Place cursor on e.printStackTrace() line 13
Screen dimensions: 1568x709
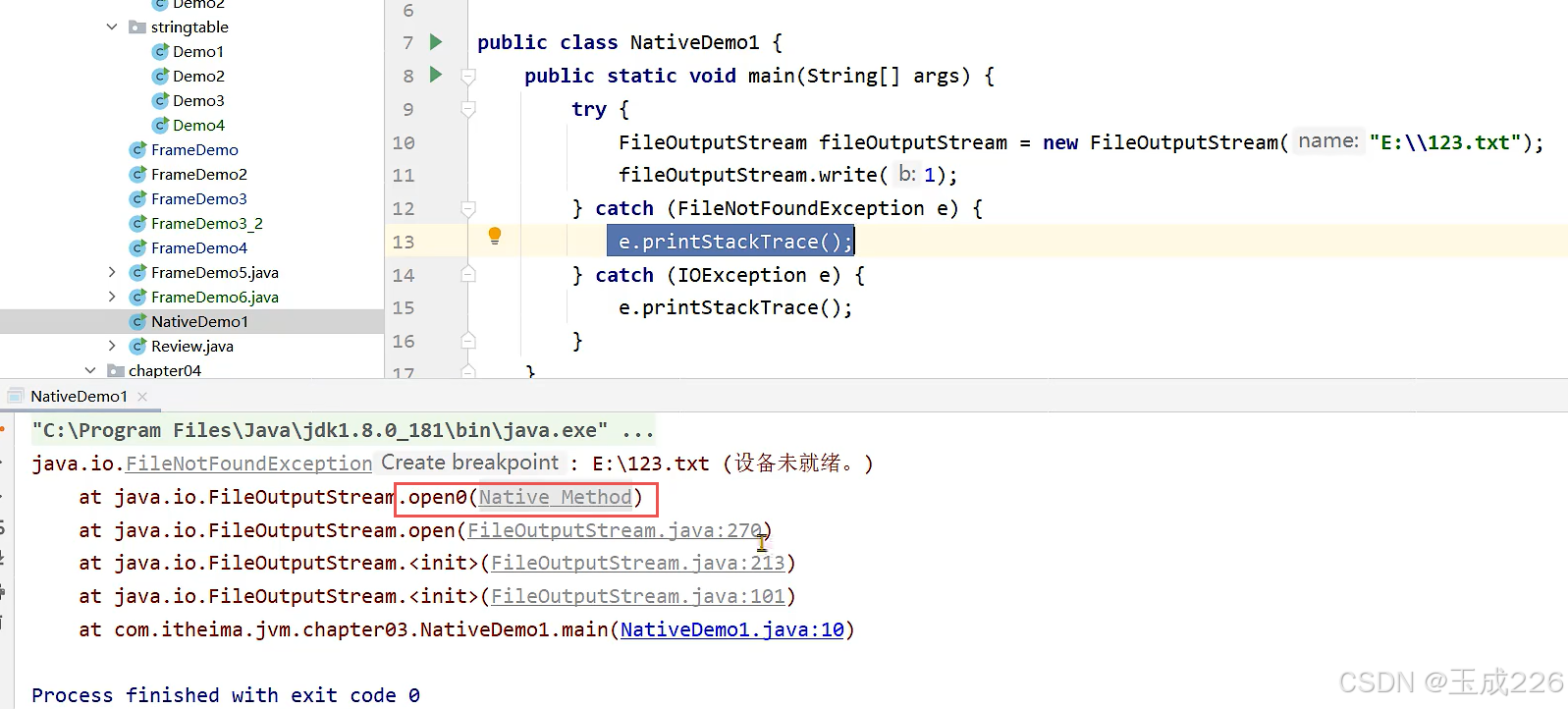point(735,242)
